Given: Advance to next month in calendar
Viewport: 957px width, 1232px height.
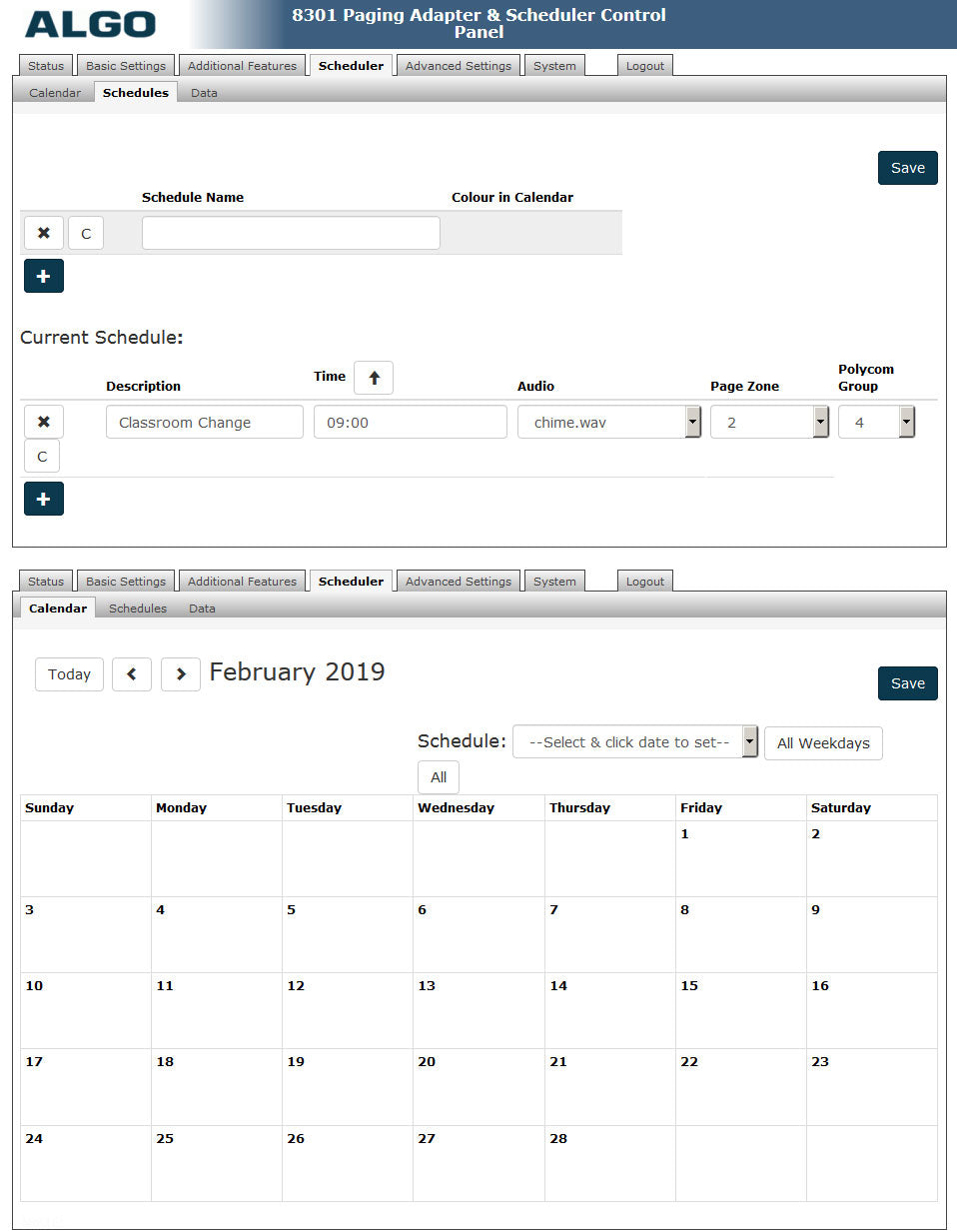Looking at the screenshot, I should (181, 674).
